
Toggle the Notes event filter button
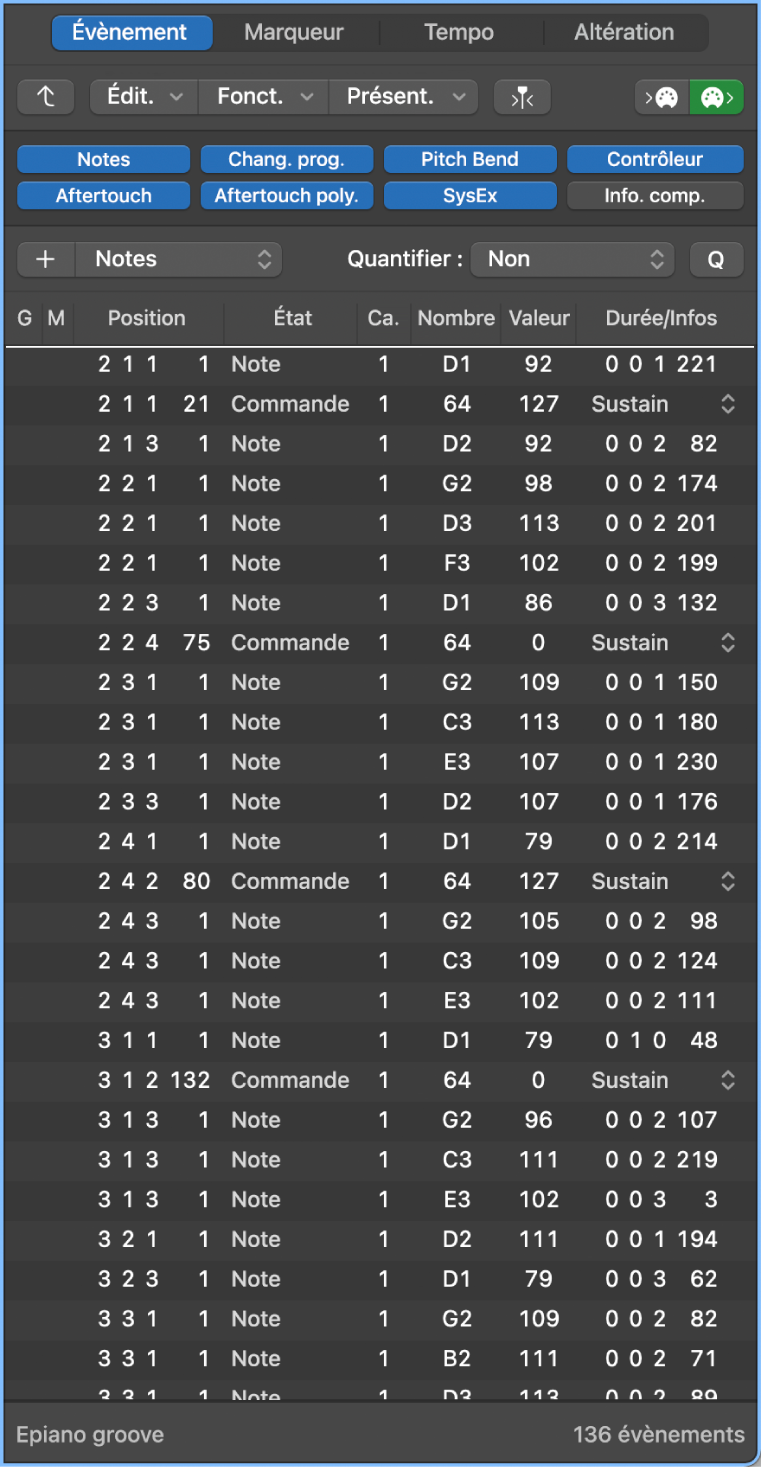[103, 160]
